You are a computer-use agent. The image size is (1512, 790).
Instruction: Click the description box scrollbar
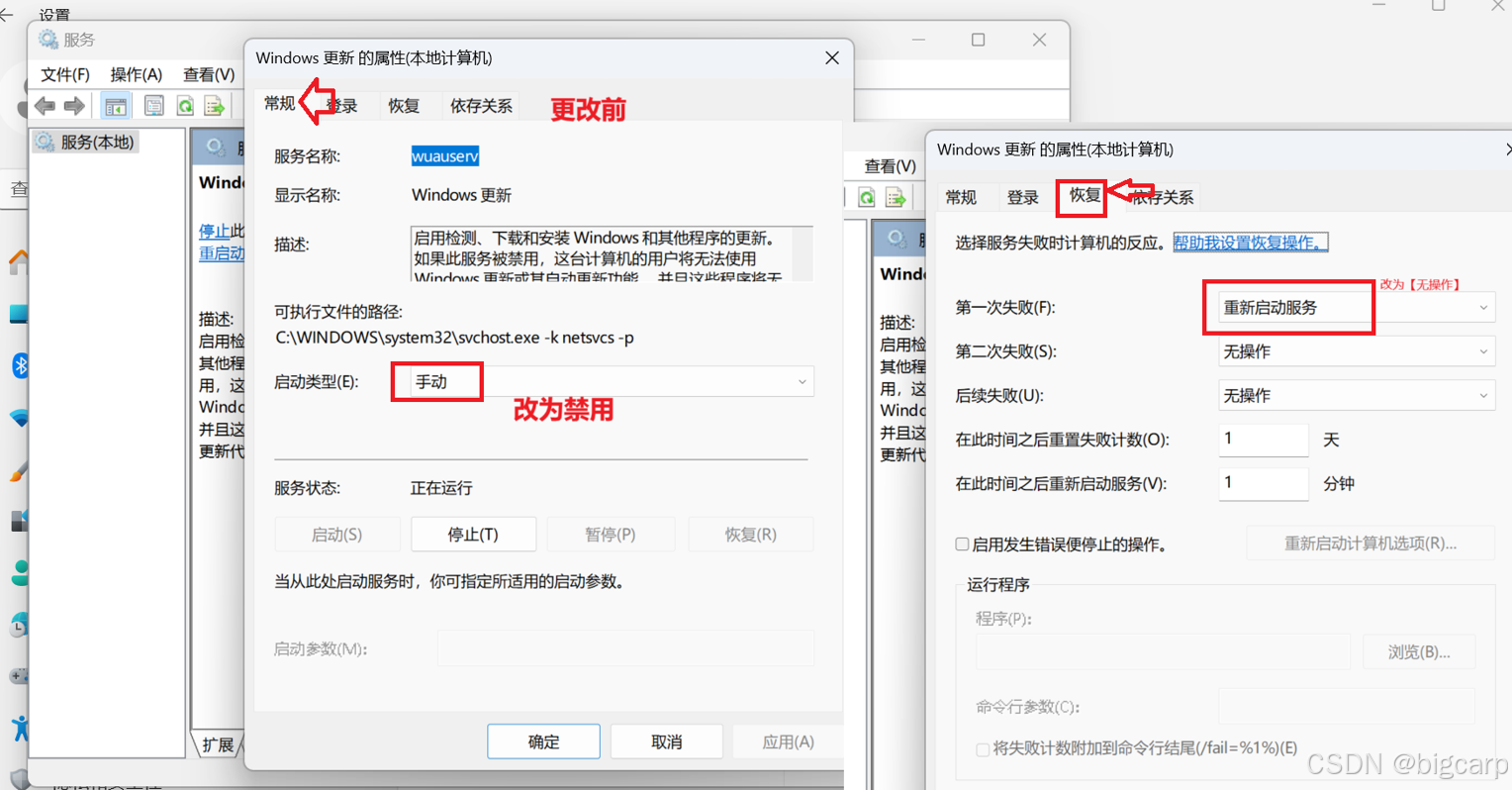point(803,253)
